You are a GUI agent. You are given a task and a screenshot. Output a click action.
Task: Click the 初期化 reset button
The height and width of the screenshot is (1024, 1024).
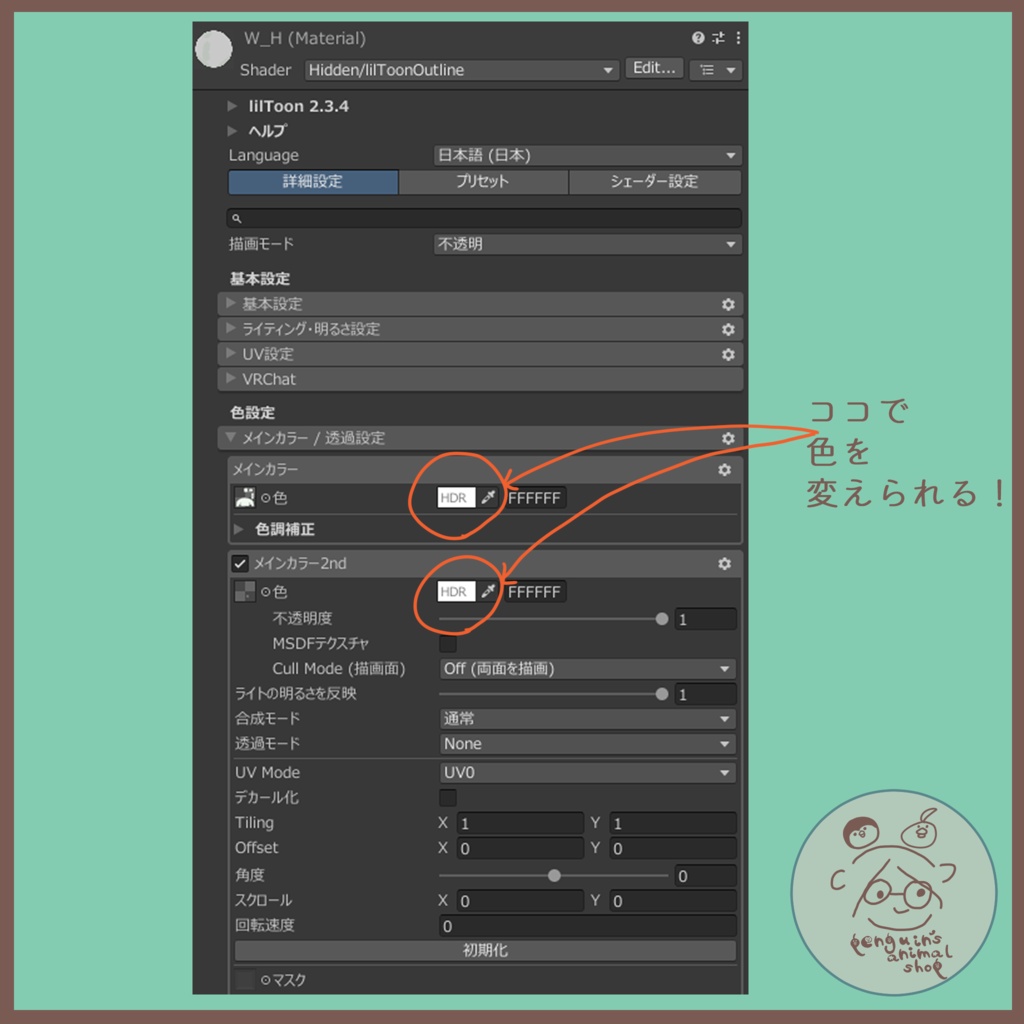[x=485, y=950]
